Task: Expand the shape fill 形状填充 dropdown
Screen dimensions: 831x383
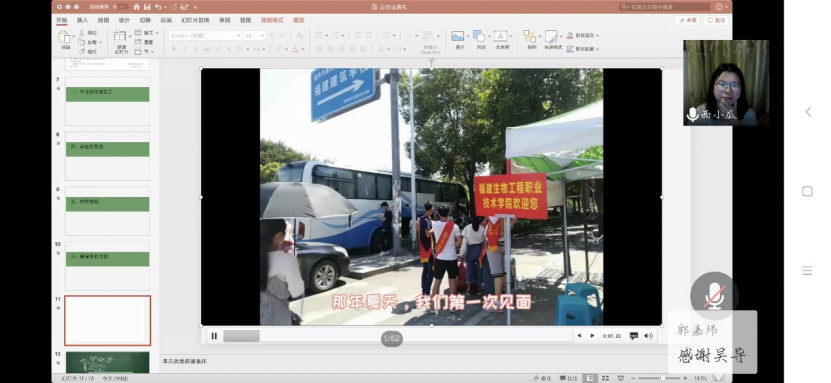Action: 597,35
